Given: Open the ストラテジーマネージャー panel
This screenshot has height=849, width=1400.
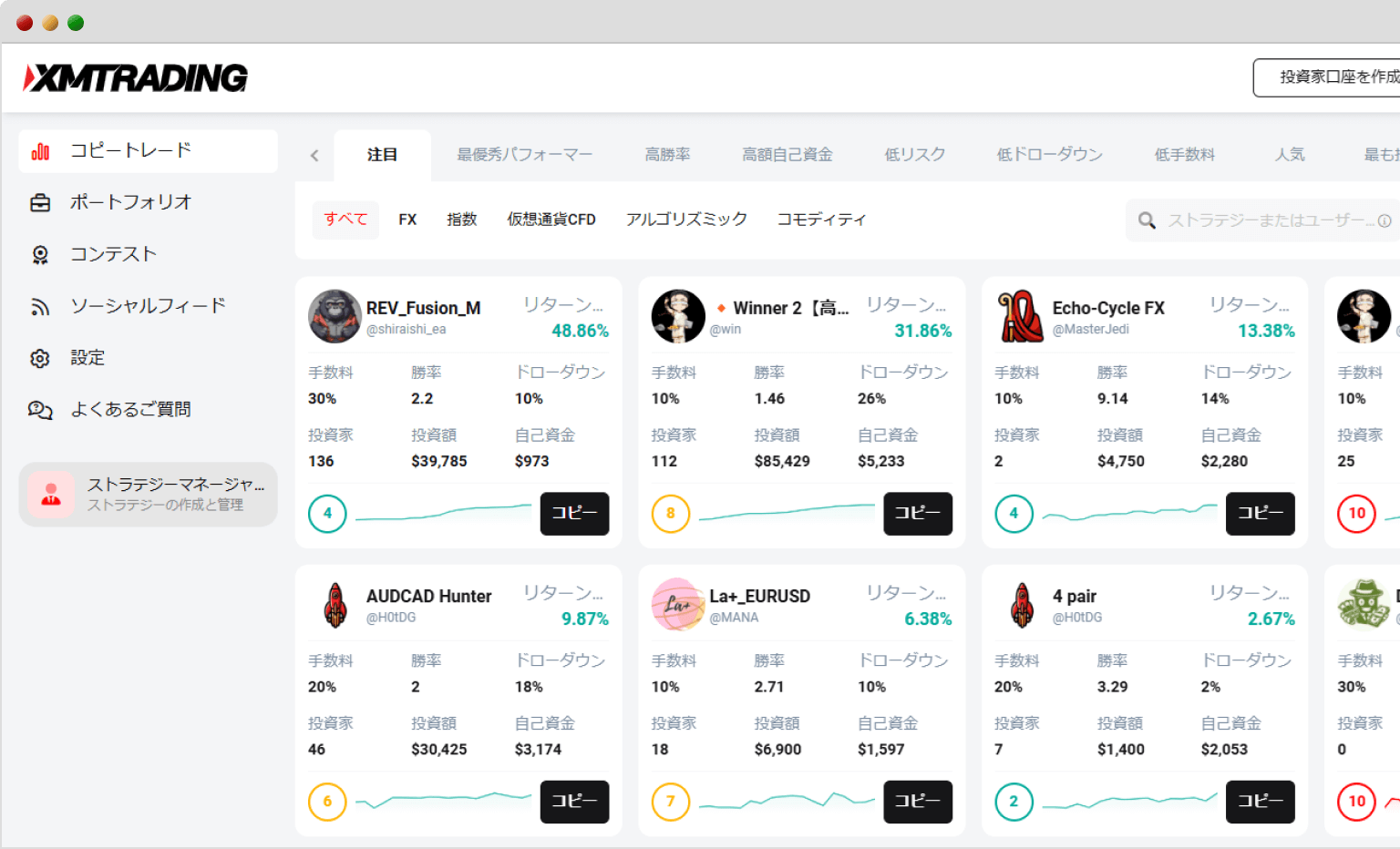Looking at the screenshot, I should point(149,495).
